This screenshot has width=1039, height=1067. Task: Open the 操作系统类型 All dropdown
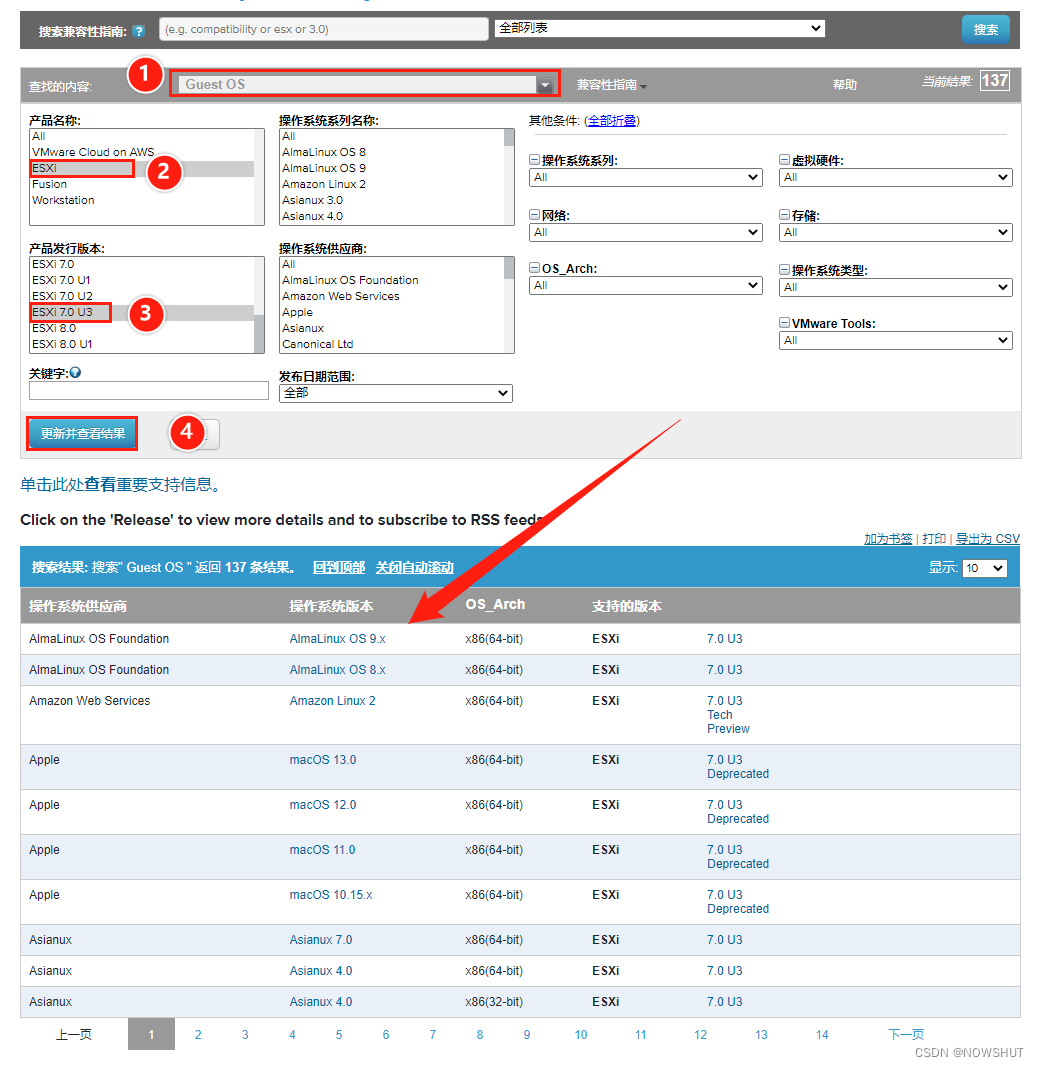(895, 287)
